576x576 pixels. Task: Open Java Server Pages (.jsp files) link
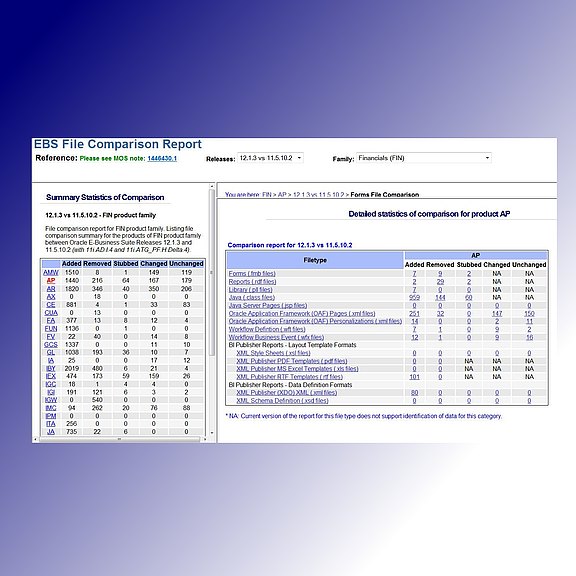tap(268, 306)
